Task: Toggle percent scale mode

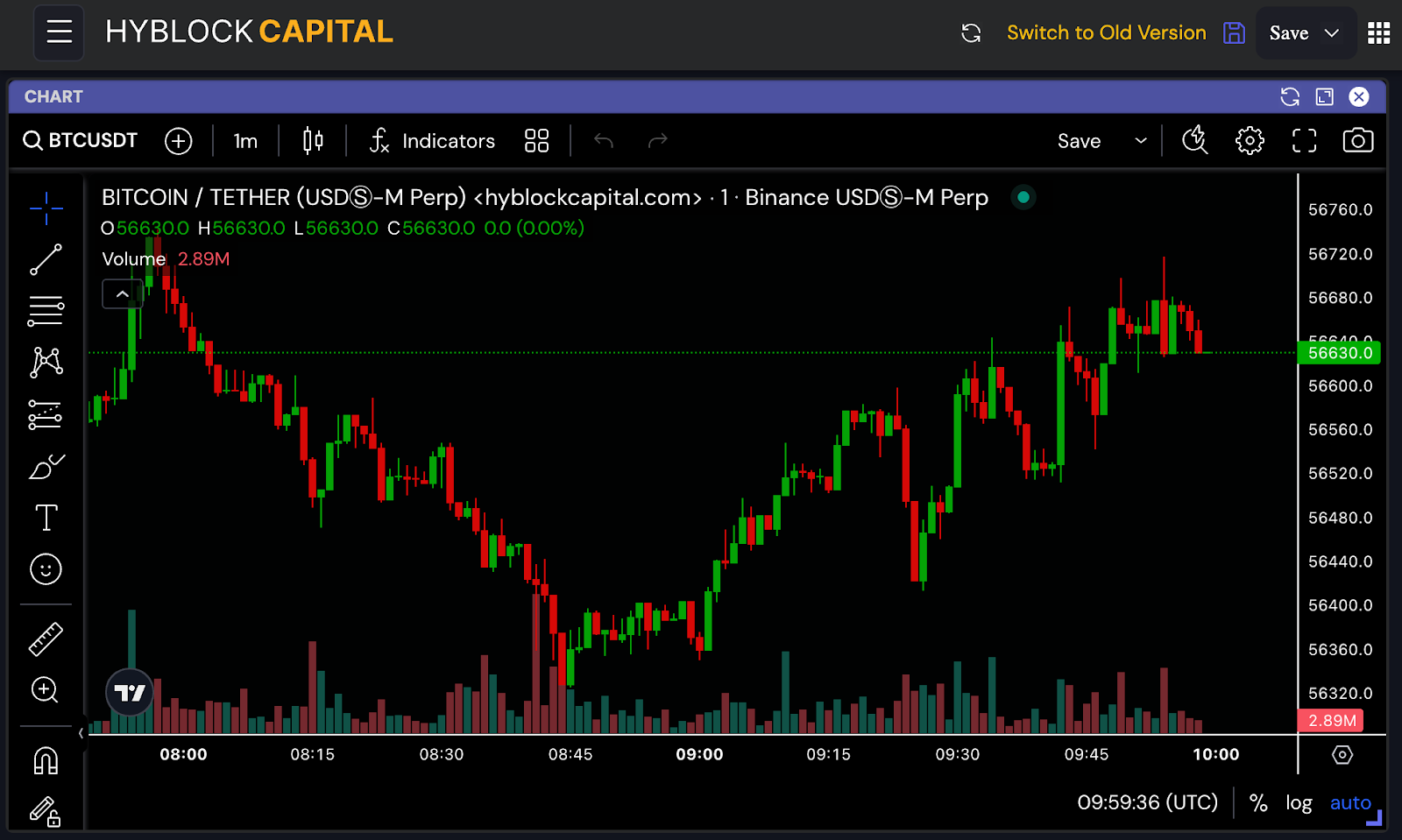Action: coord(1258,802)
